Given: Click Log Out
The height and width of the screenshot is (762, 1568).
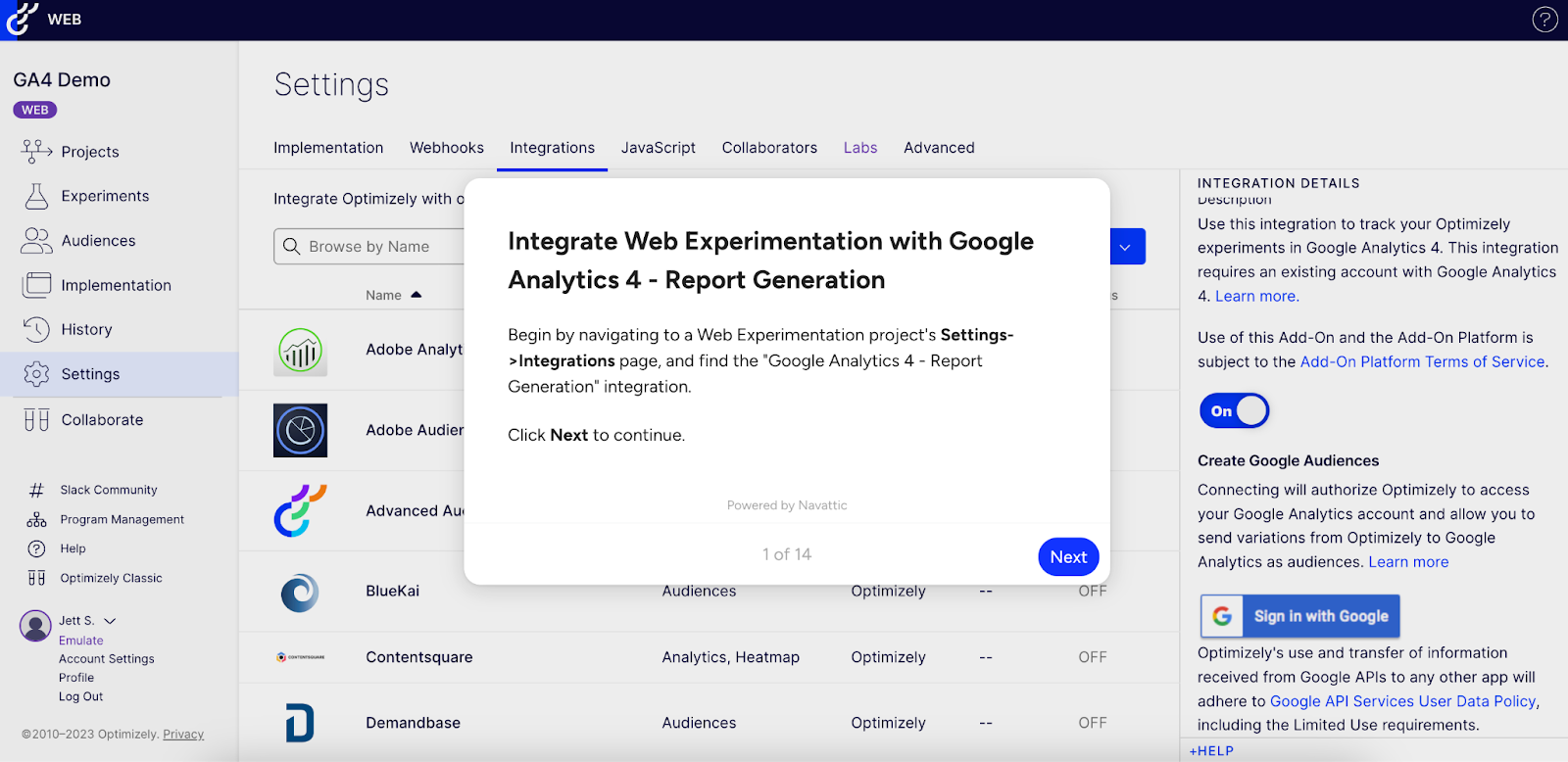Looking at the screenshot, I should click(x=80, y=696).
